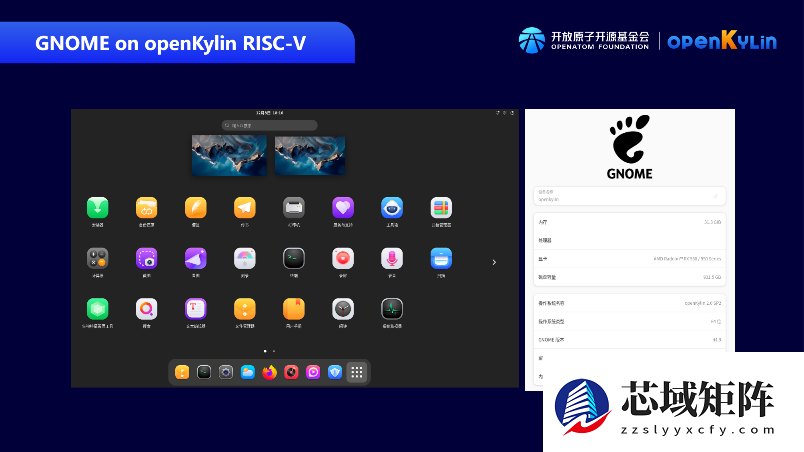804x452 pixels.
Task: Open the system status menu in the top bar
Action: point(505,113)
